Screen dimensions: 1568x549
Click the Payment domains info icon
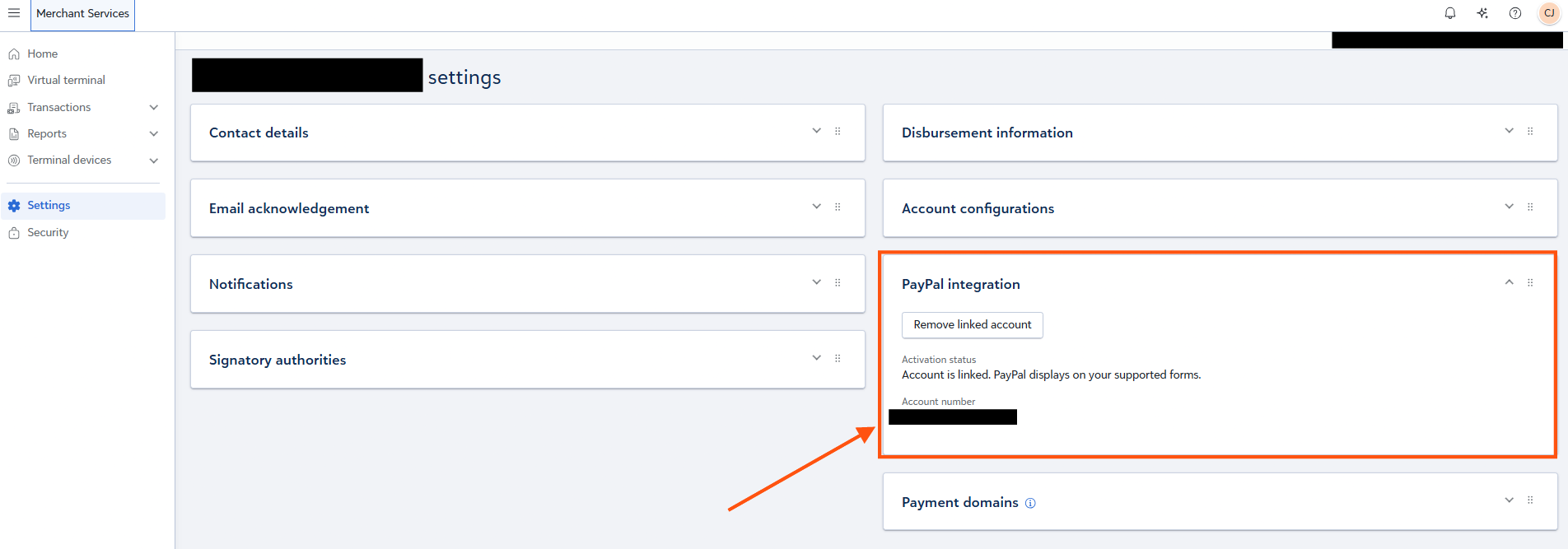tap(1030, 503)
